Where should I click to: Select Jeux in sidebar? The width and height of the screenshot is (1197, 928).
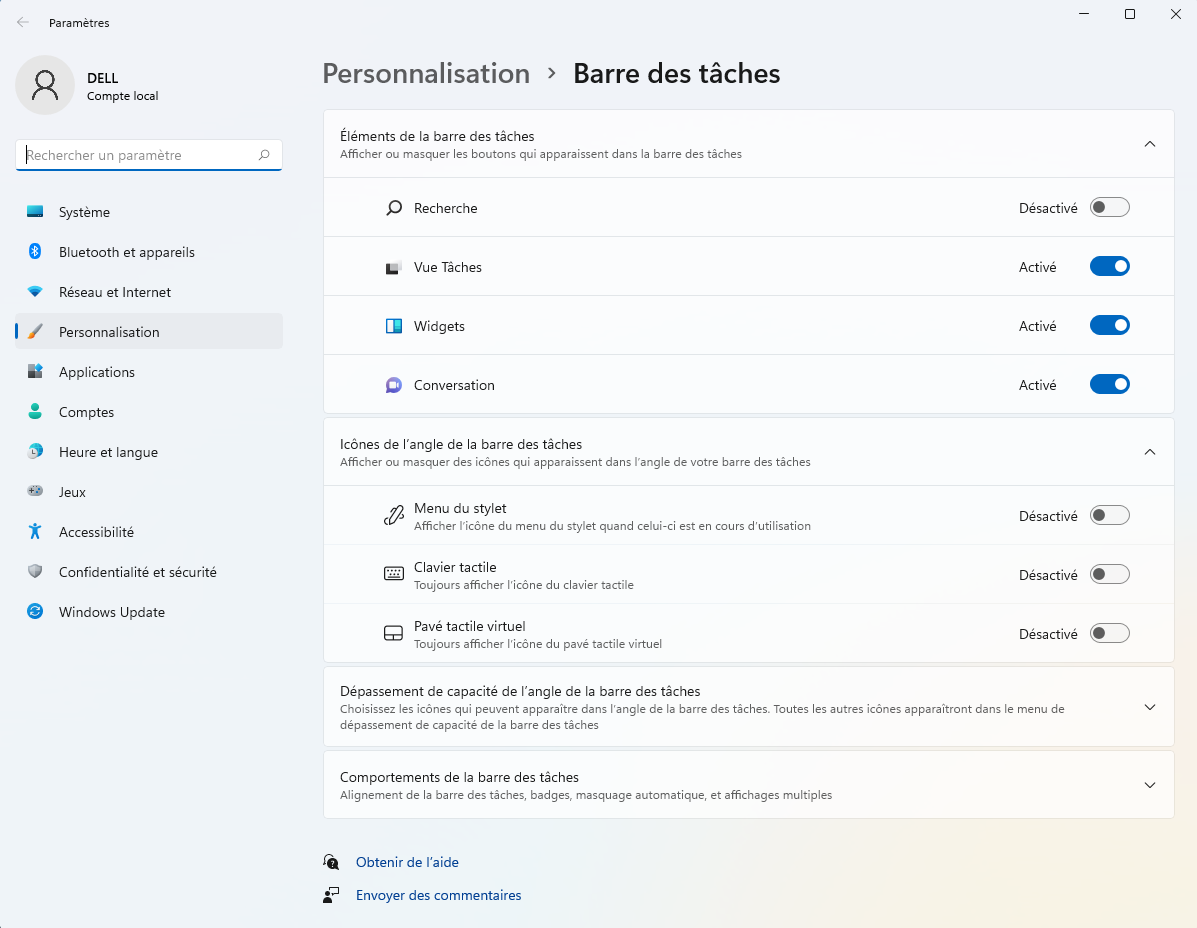coord(149,492)
